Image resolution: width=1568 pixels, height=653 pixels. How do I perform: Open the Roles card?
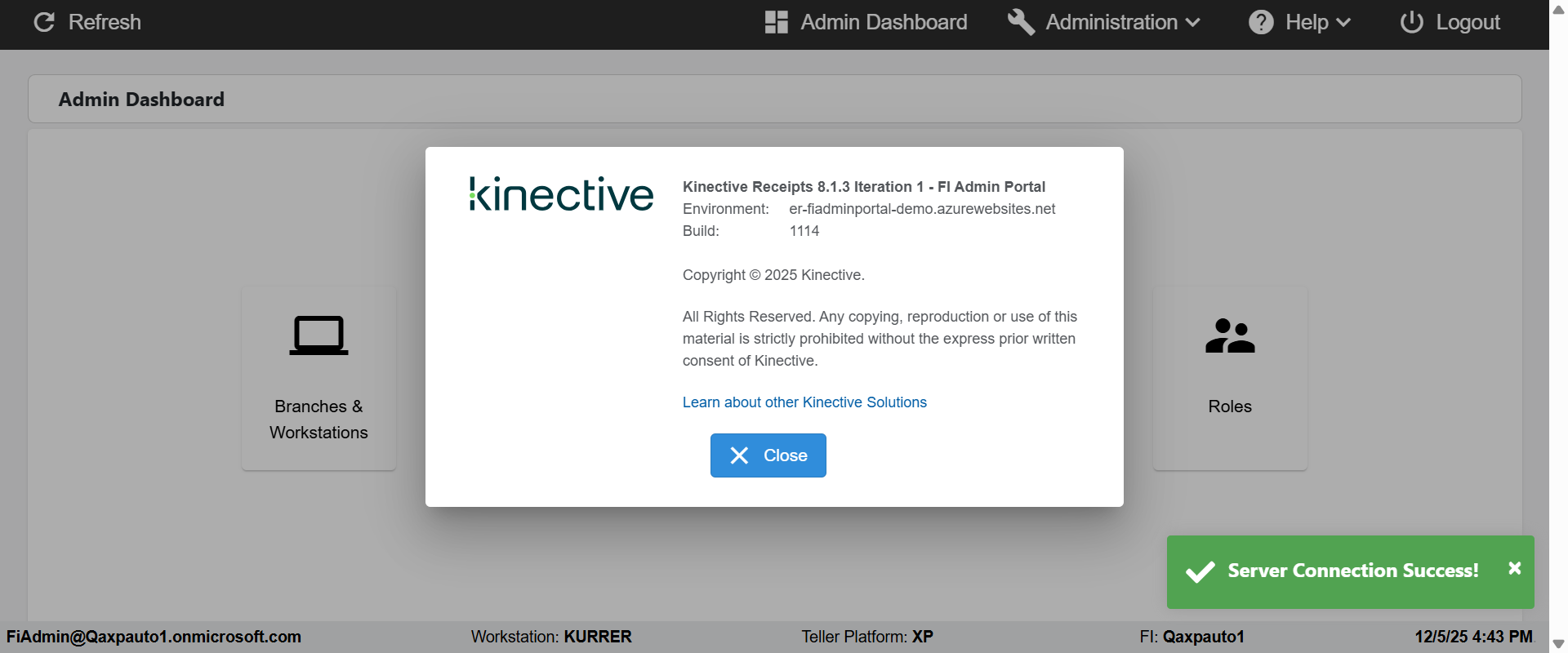(1230, 379)
